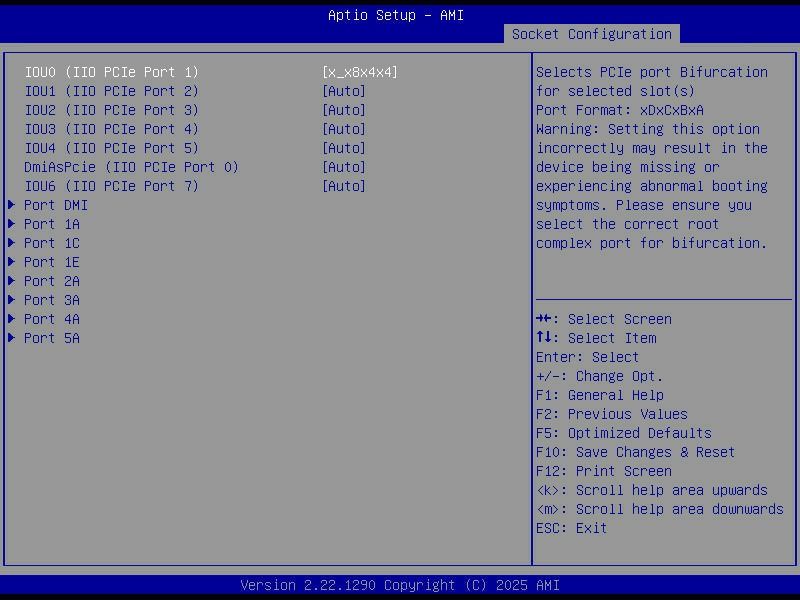Image resolution: width=800 pixels, height=600 pixels.
Task: Change IOU2 (IIO PCIe Port 3) Auto value
Action: (344, 110)
